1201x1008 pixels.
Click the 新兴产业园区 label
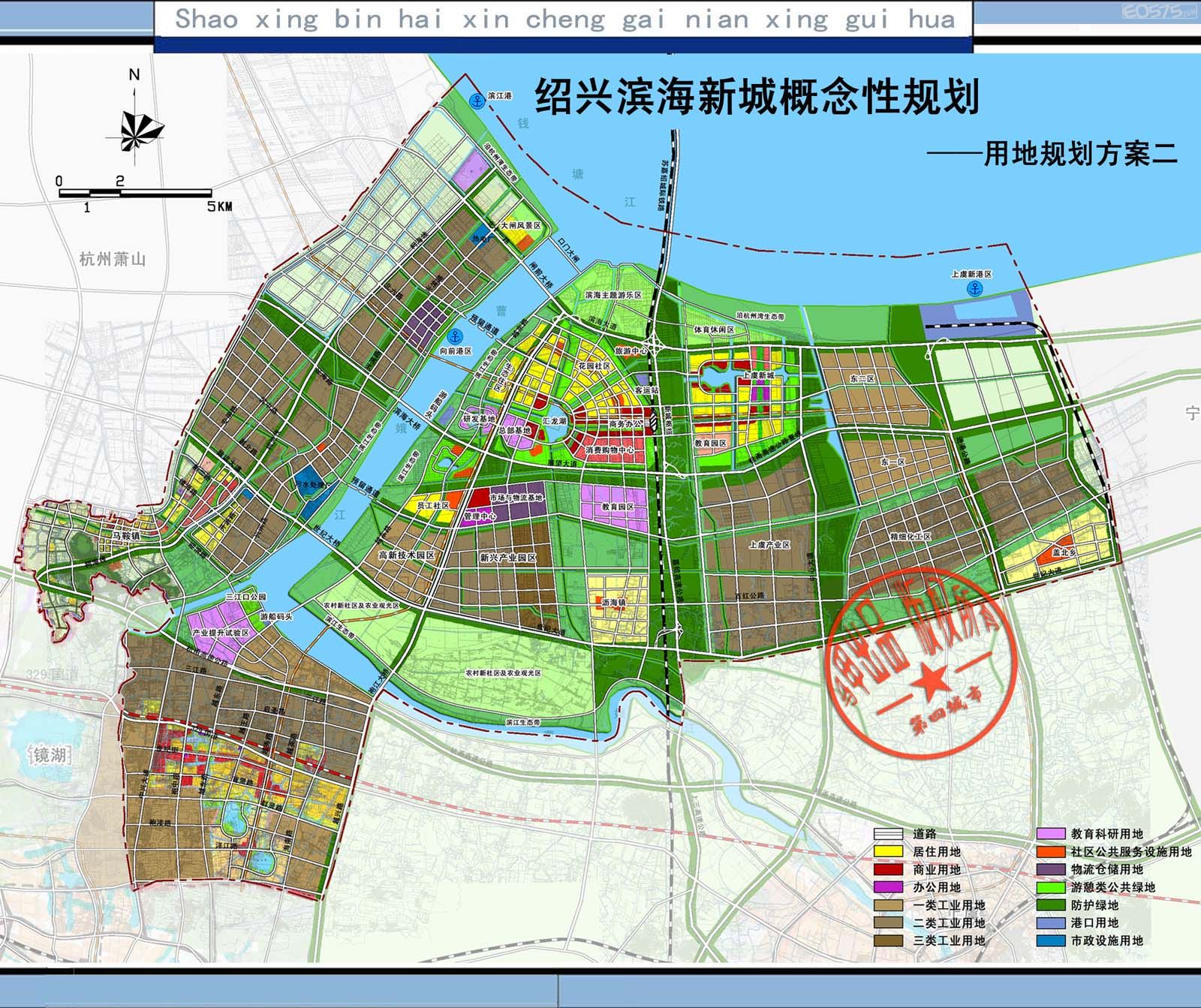508,558
